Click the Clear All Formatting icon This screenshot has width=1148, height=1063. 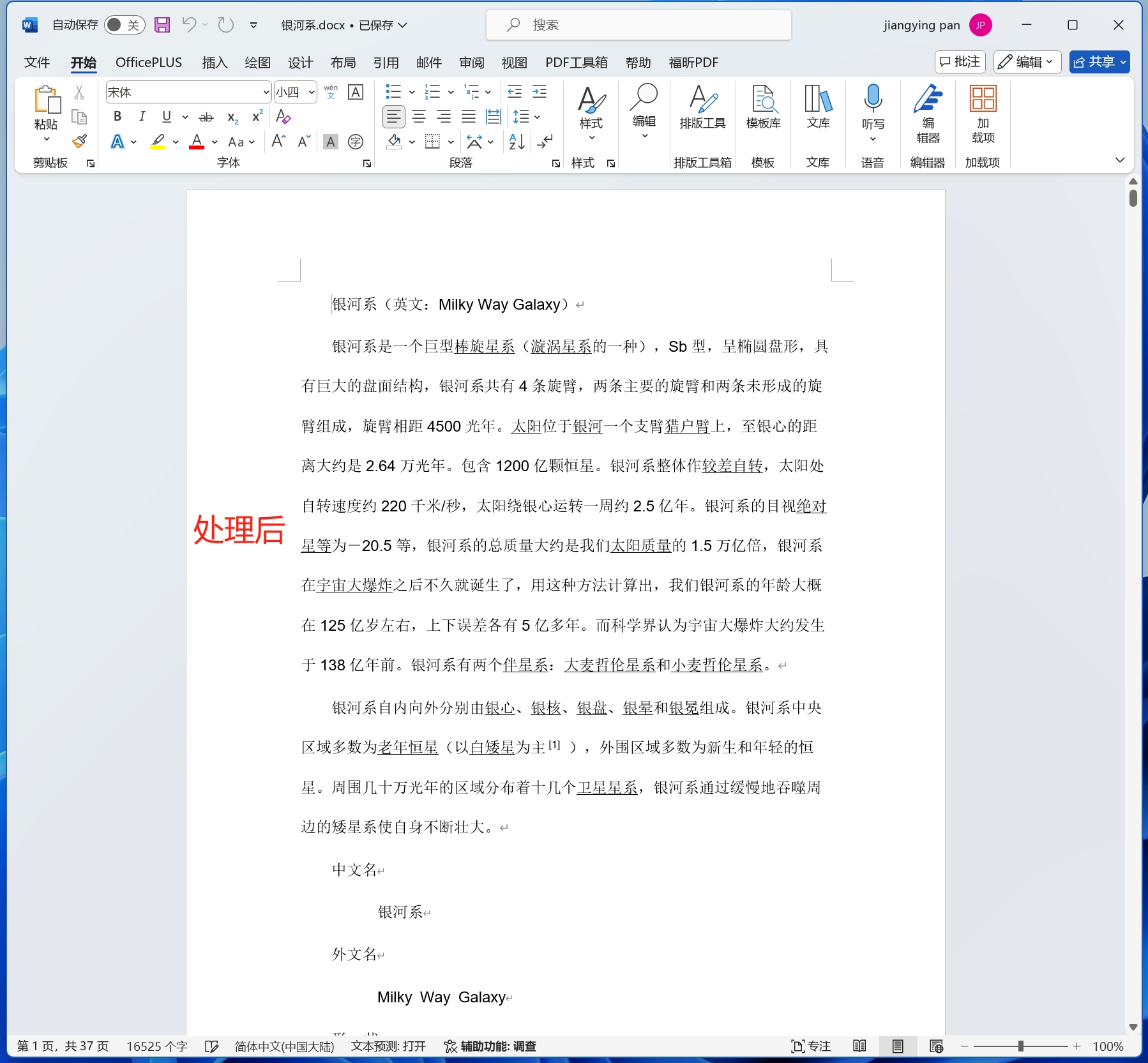[x=283, y=117]
